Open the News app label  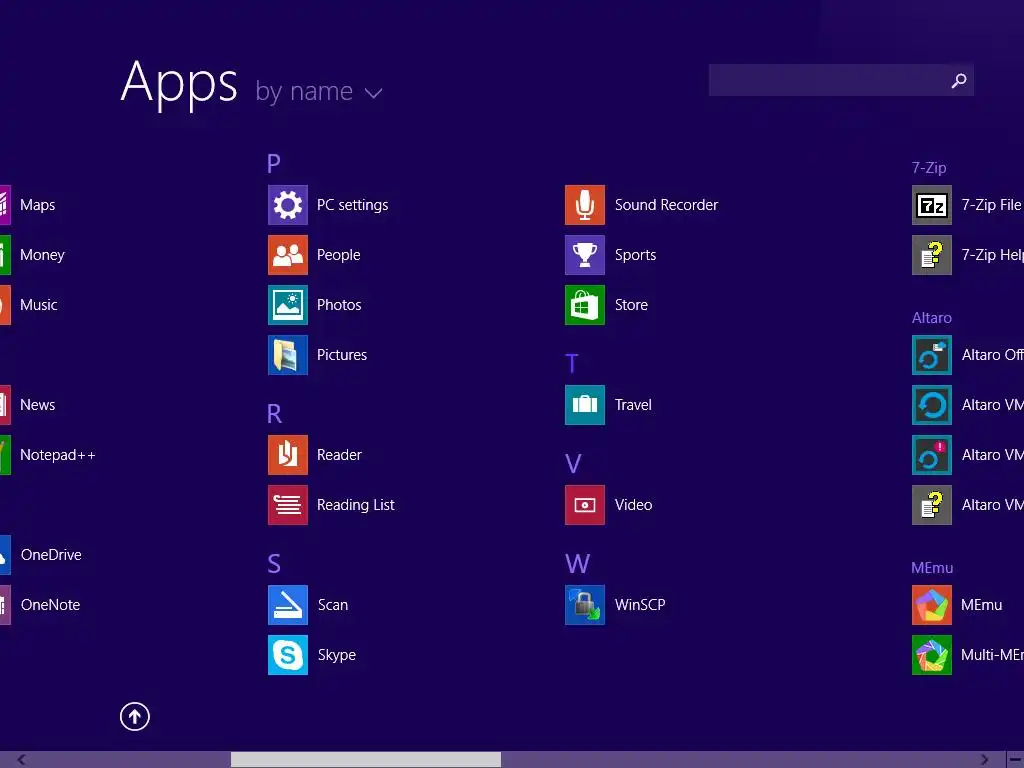click(37, 405)
